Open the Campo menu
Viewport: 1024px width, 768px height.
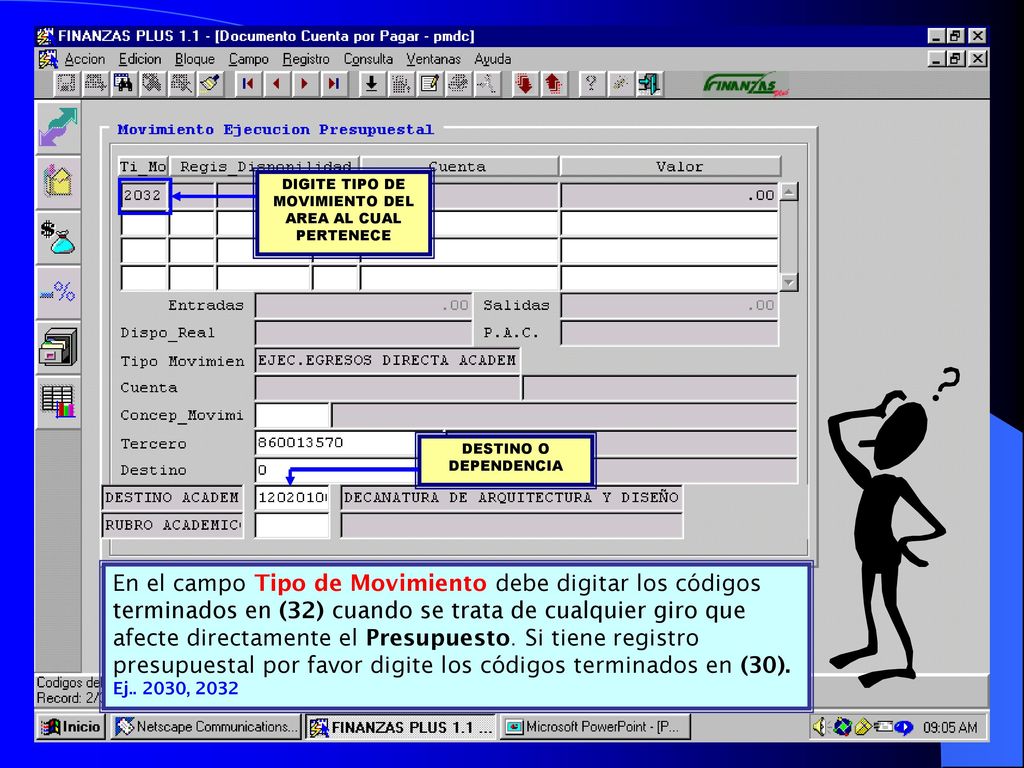pos(248,59)
